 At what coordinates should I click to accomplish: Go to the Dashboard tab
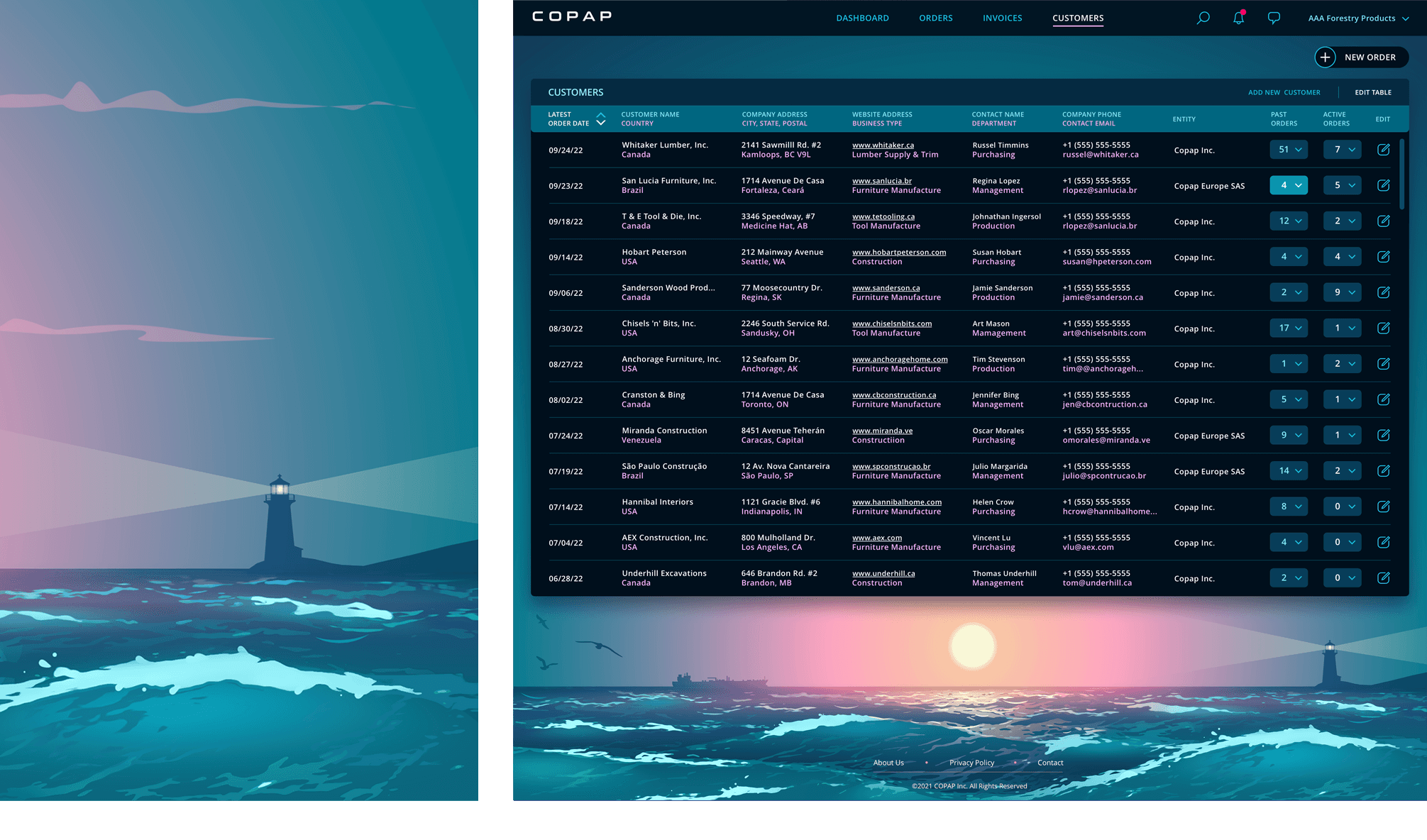point(862,18)
